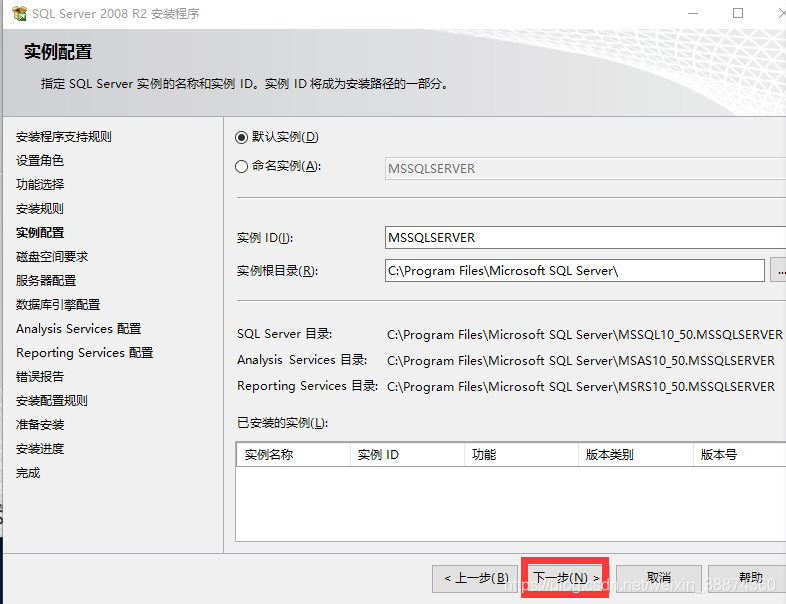Viewport: 786px width, 604px height.
Task: Go to next step with 下一步 button
Action: [565, 578]
